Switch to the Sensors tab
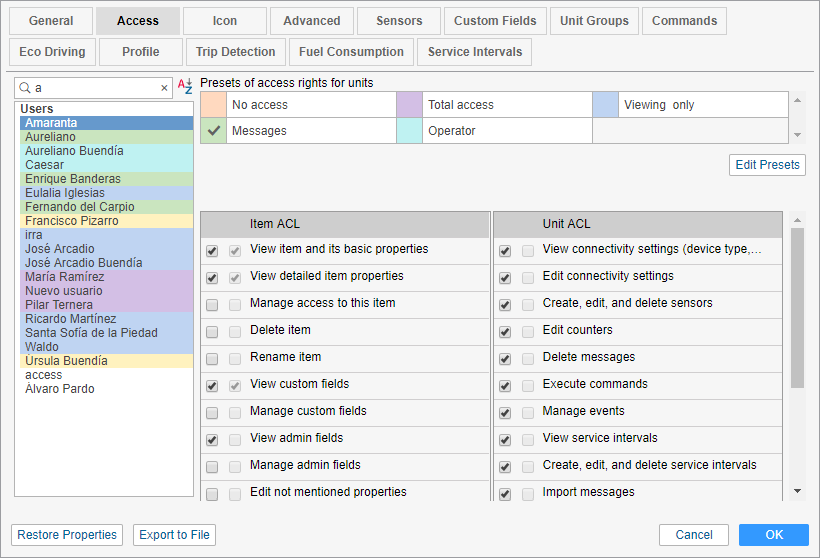The image size is (820, 558). [x=399, y=21]
